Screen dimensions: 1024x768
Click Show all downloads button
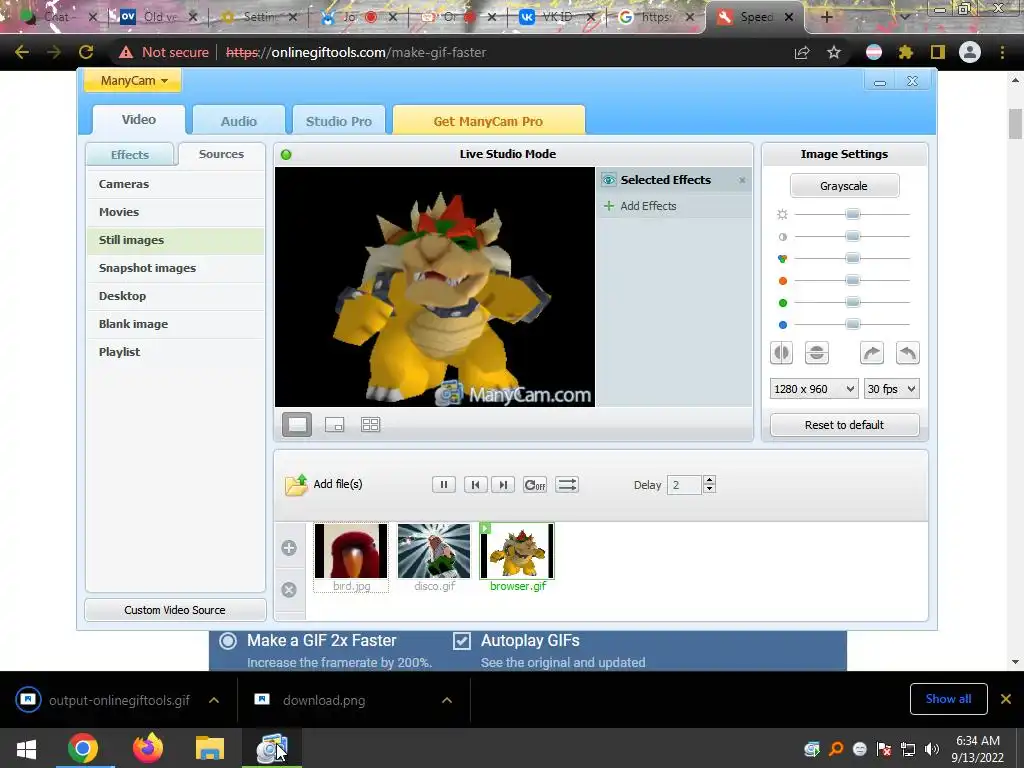tap(948, 699)
